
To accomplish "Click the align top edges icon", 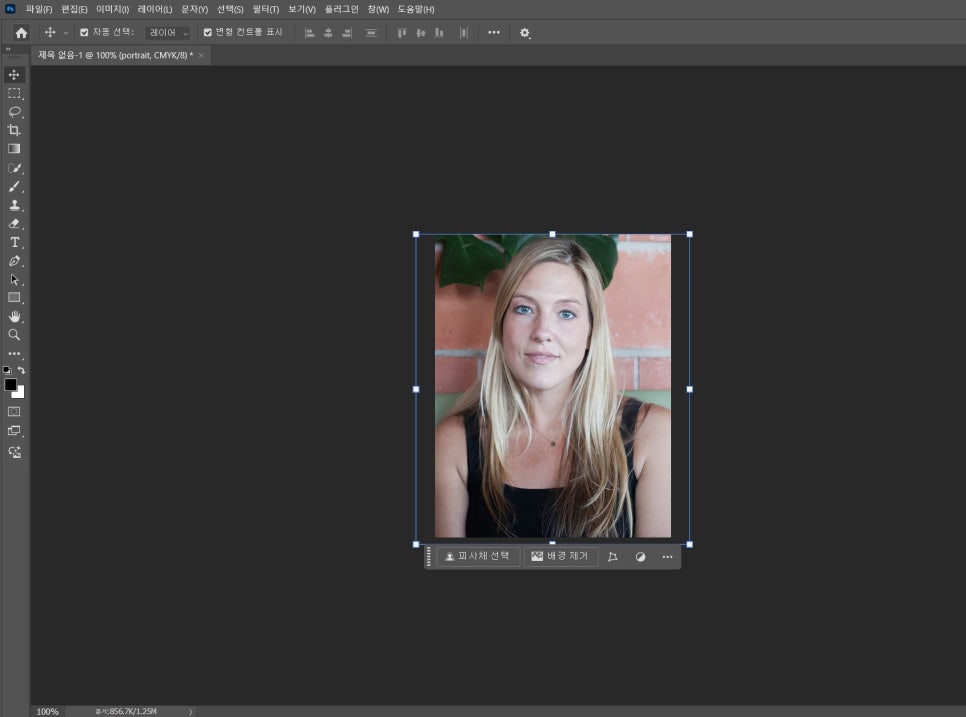I will (x=402, y=33).
